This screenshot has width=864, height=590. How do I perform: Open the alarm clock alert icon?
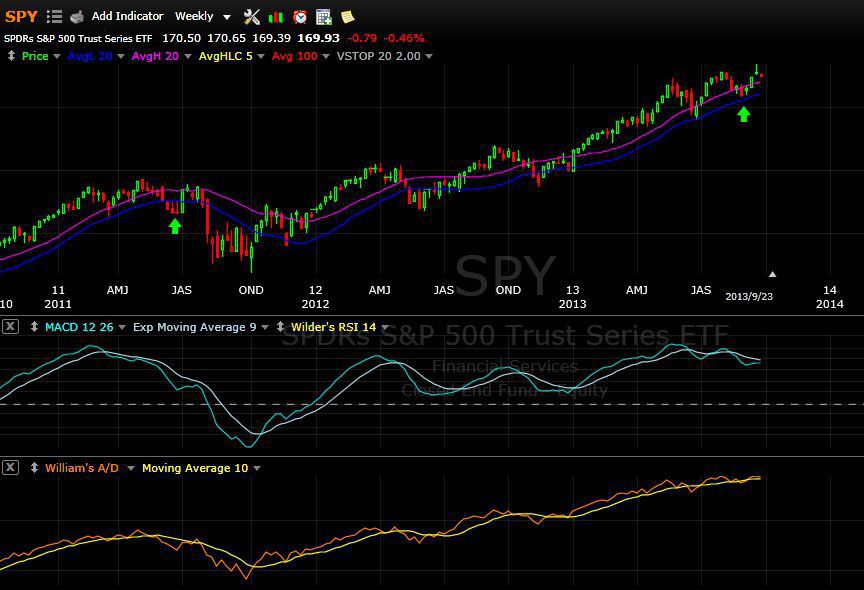[x=300, y=17]
